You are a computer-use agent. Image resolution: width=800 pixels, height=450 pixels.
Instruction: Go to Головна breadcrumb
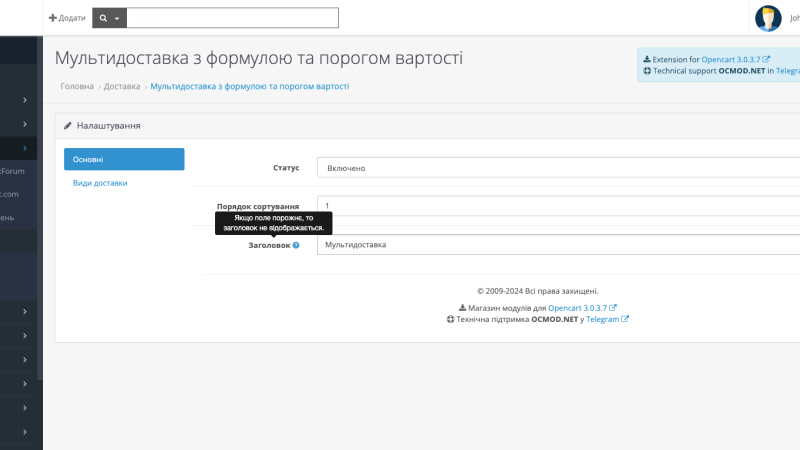77,86
